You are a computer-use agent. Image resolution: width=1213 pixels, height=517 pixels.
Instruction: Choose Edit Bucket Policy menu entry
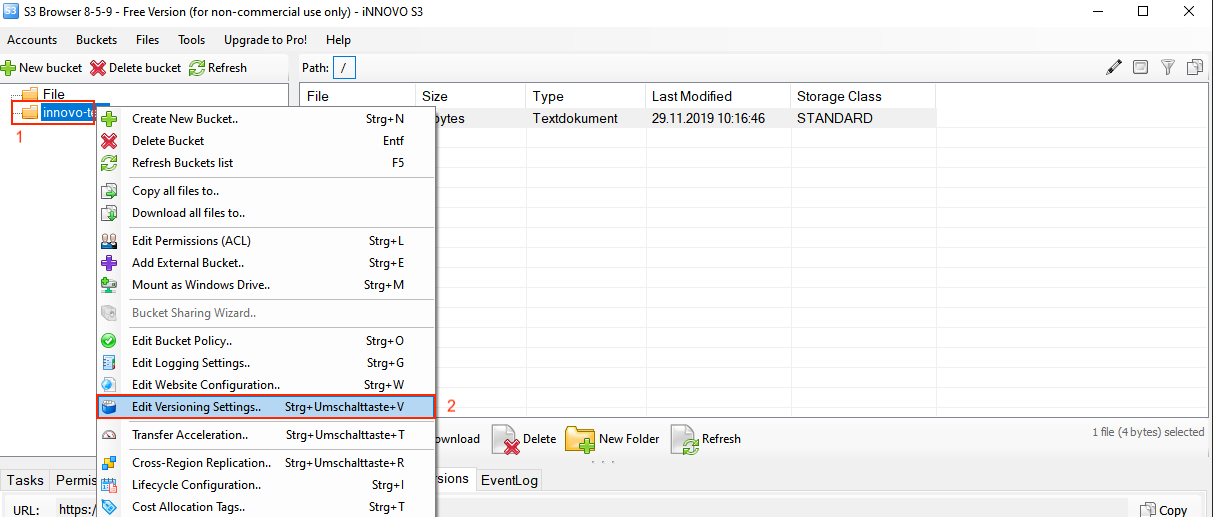[266, 341]
